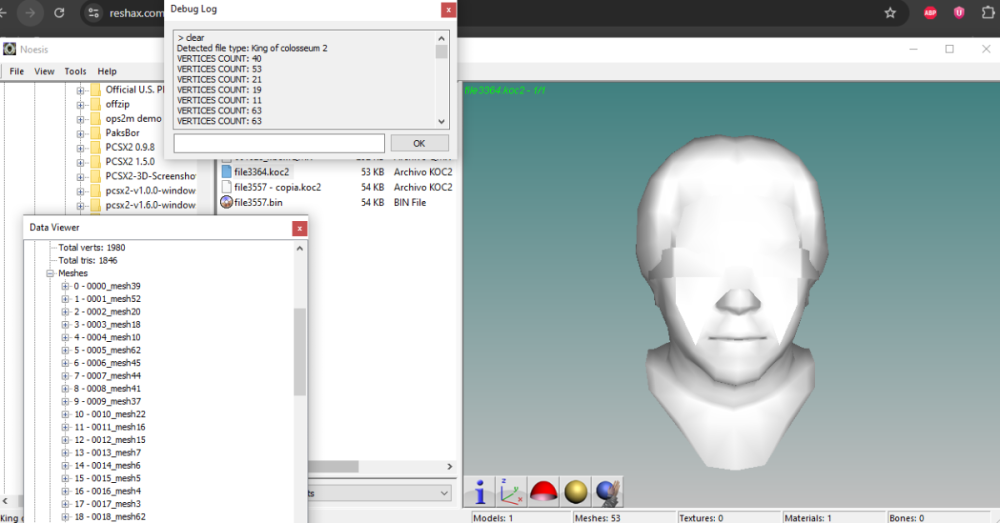Click the browser extensions puzzle icon
Image resolution: width=1000 pixels, height=523 pixels.
coord(988,13)
